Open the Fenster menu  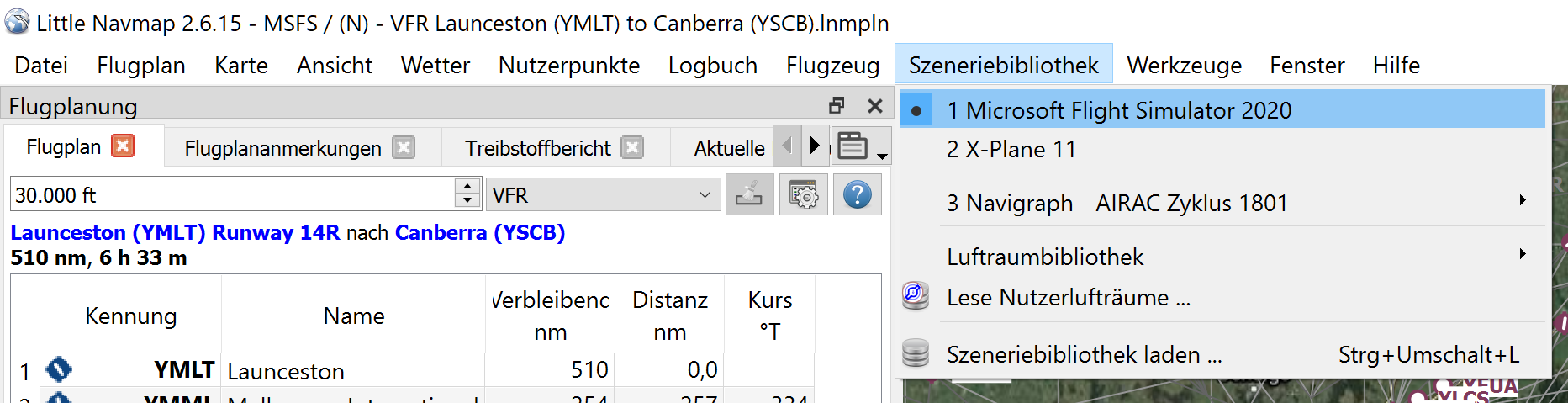[1307, 65]
